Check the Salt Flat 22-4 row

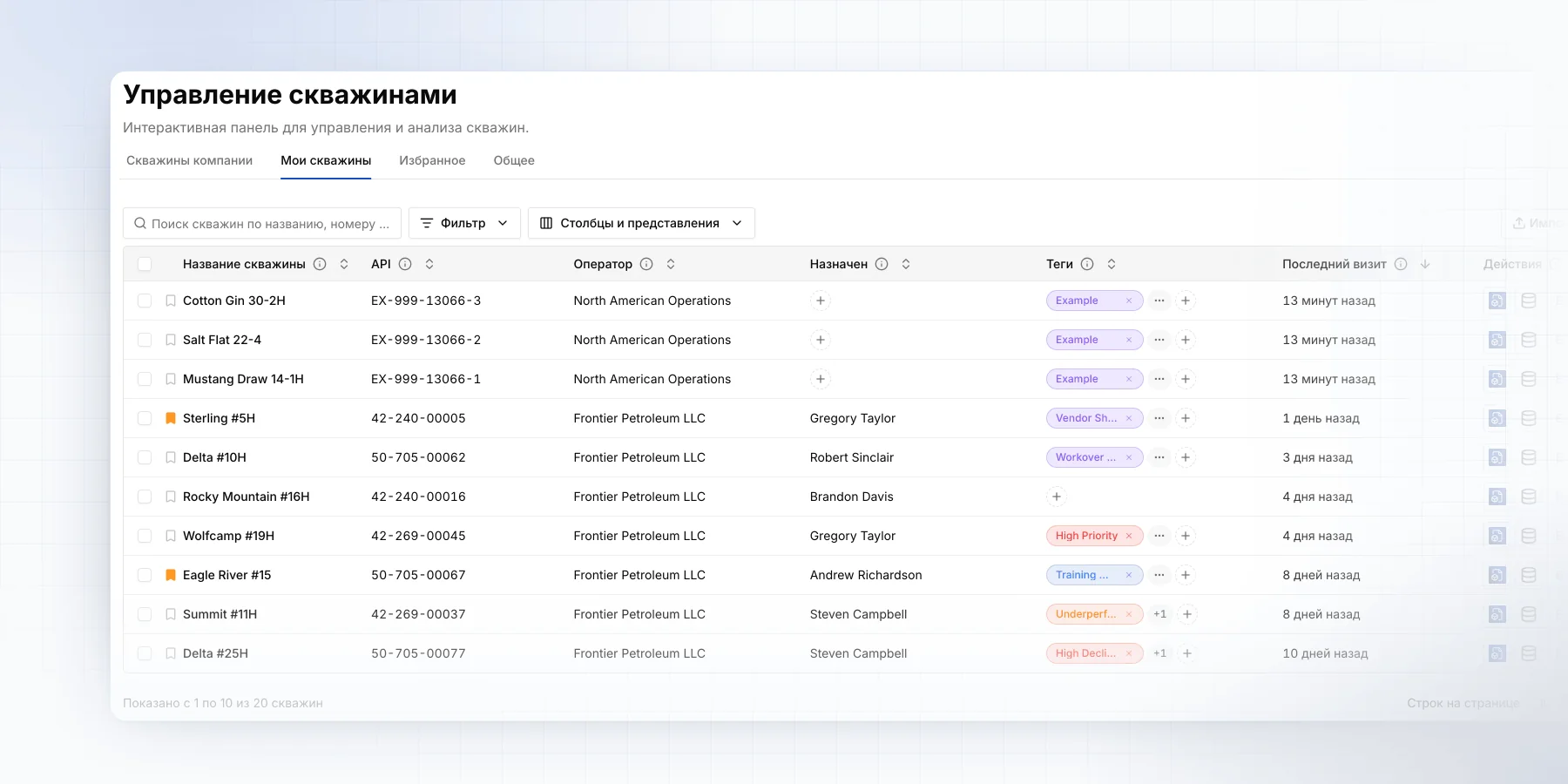(145, 340)
